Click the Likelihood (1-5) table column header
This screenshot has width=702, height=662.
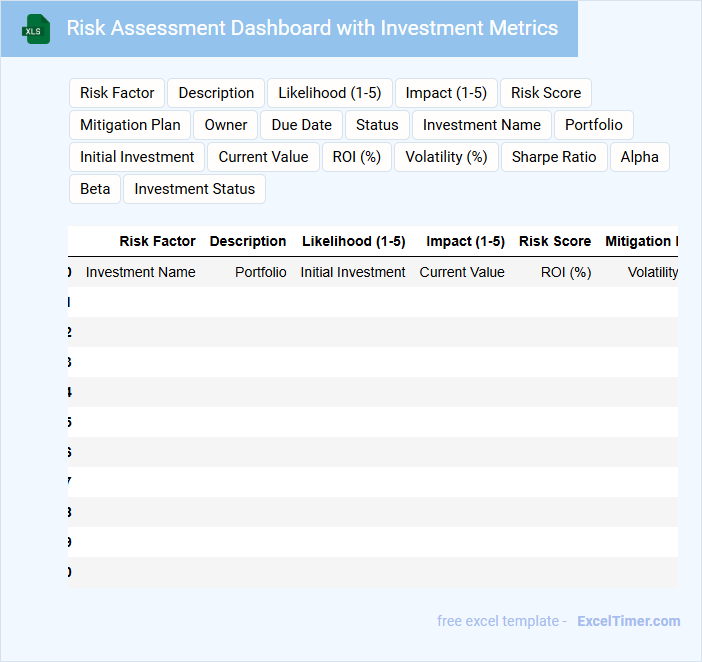tap(353, 241)
